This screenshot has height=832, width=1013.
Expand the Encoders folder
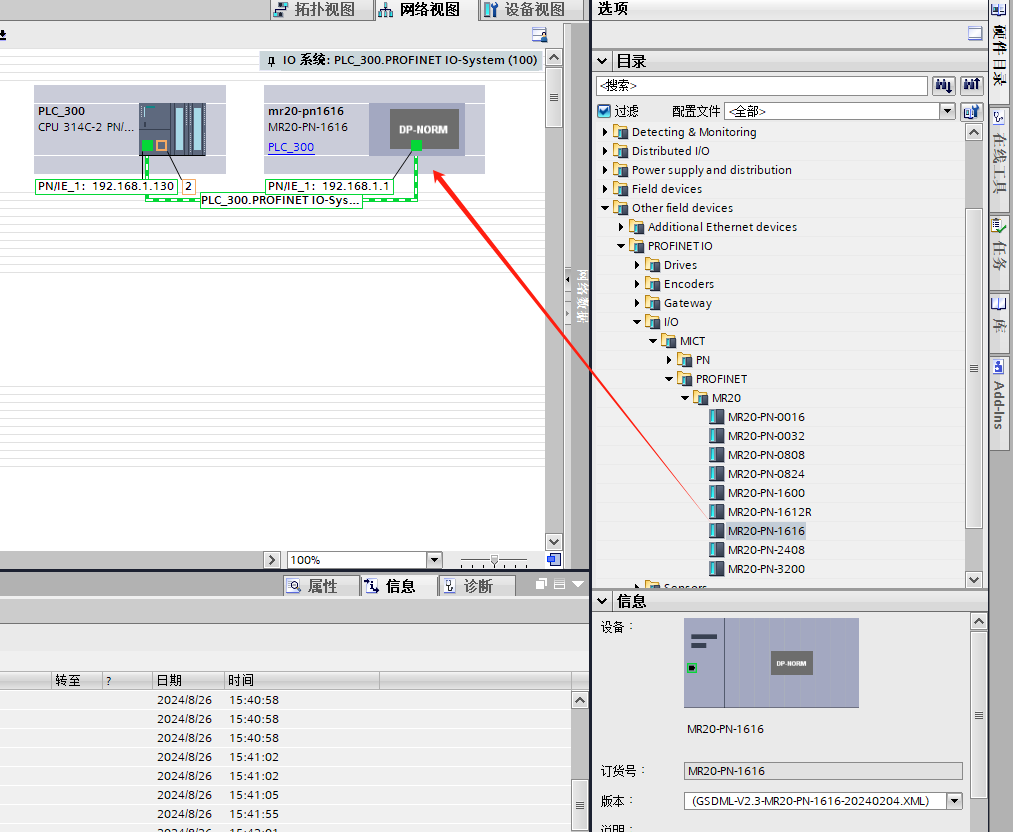(x=637, y=284)
